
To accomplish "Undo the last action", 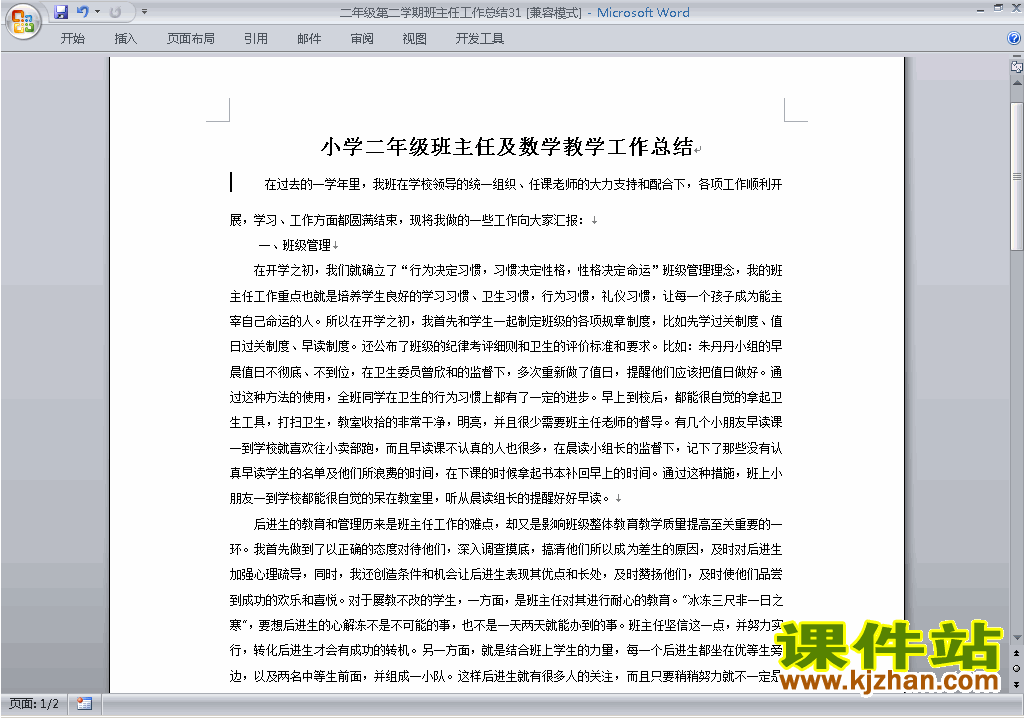I will point(82,12).
